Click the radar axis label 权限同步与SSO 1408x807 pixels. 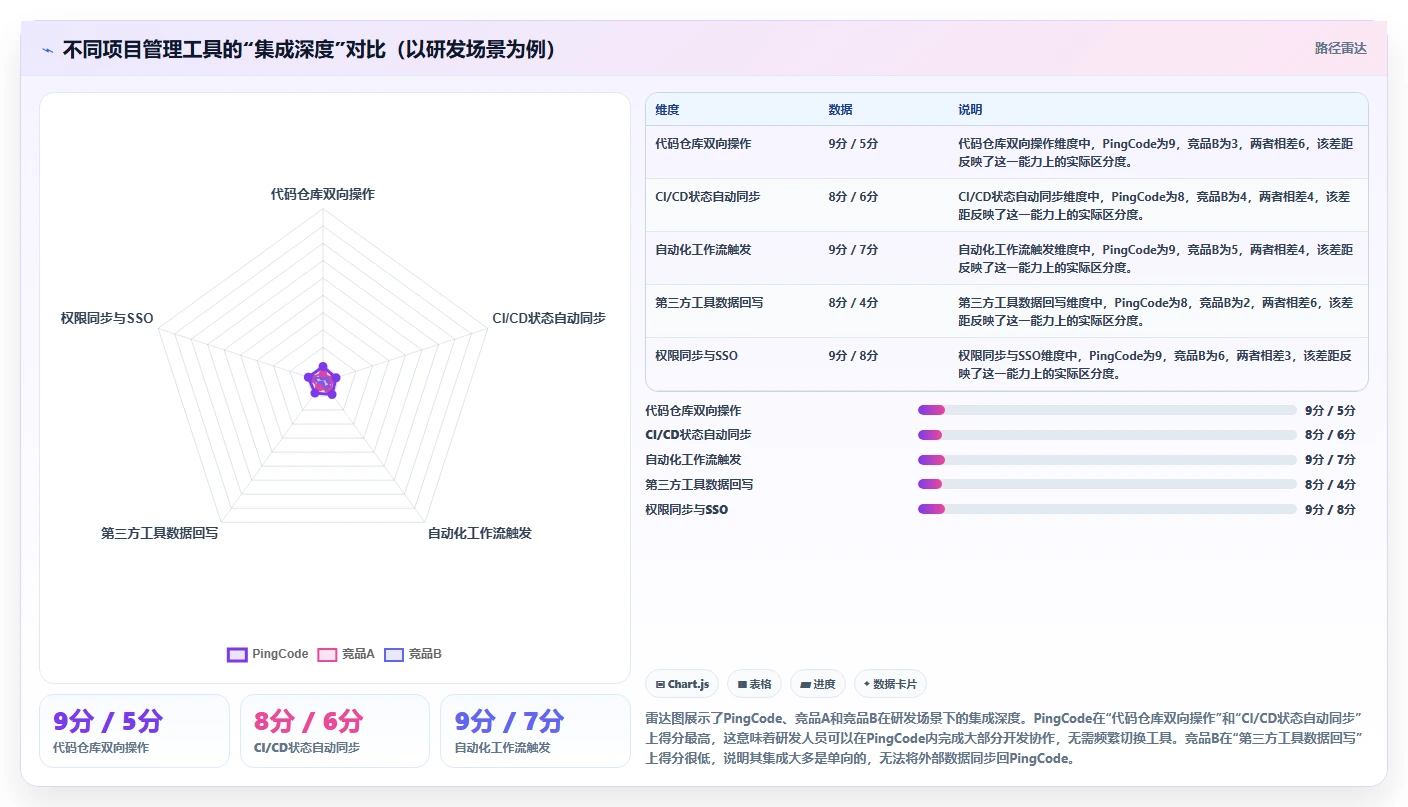pyautogui.click(x=107, y=318)
